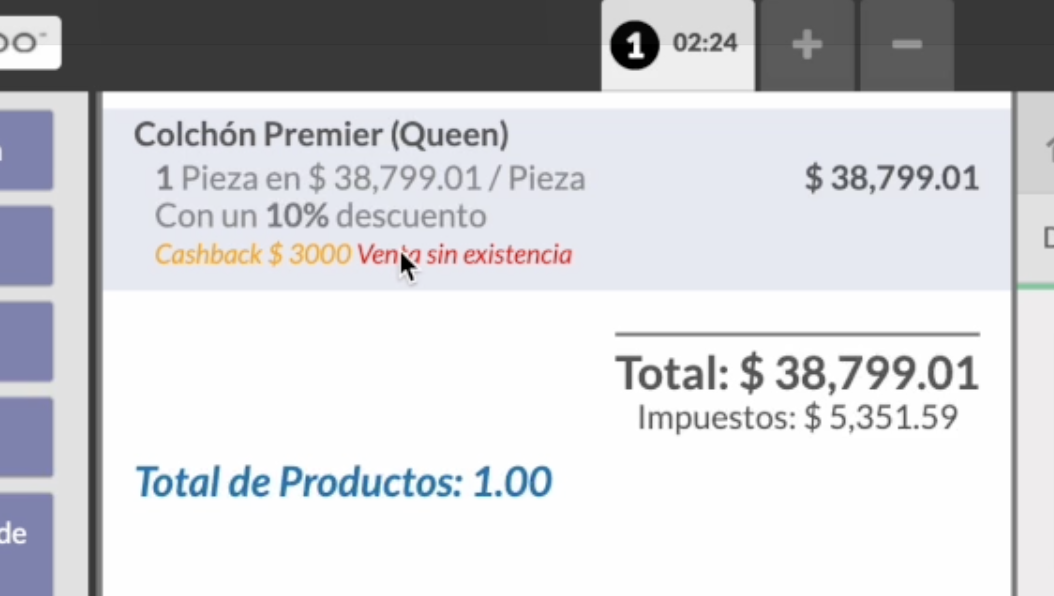Click the partial "D" button at right edge
This screenshot has width=1054, height=596.
pyautogui.click(x=1047, y=238)
